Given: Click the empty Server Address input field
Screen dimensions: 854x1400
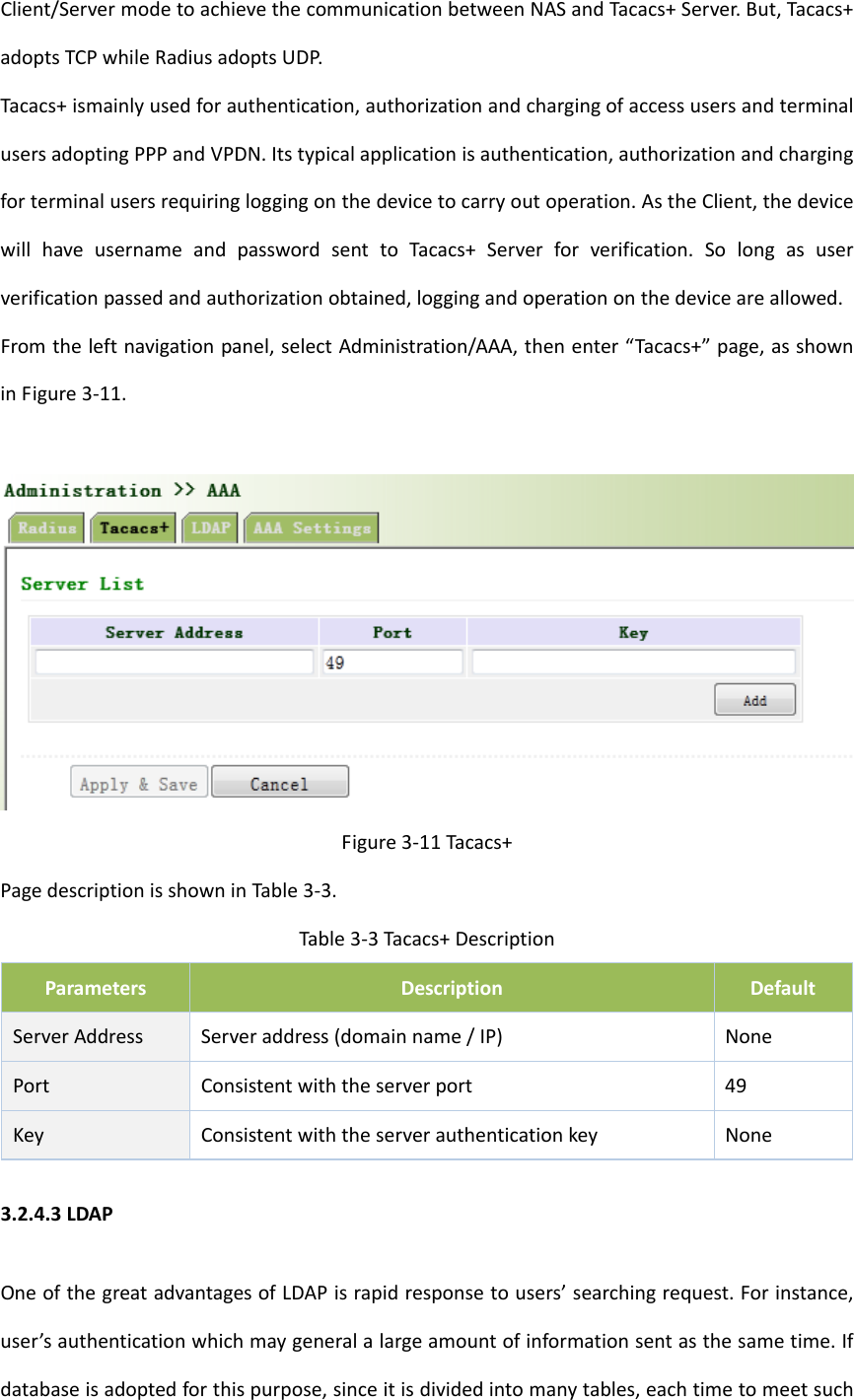Looking at the screenshot, I should pos(175,663).
